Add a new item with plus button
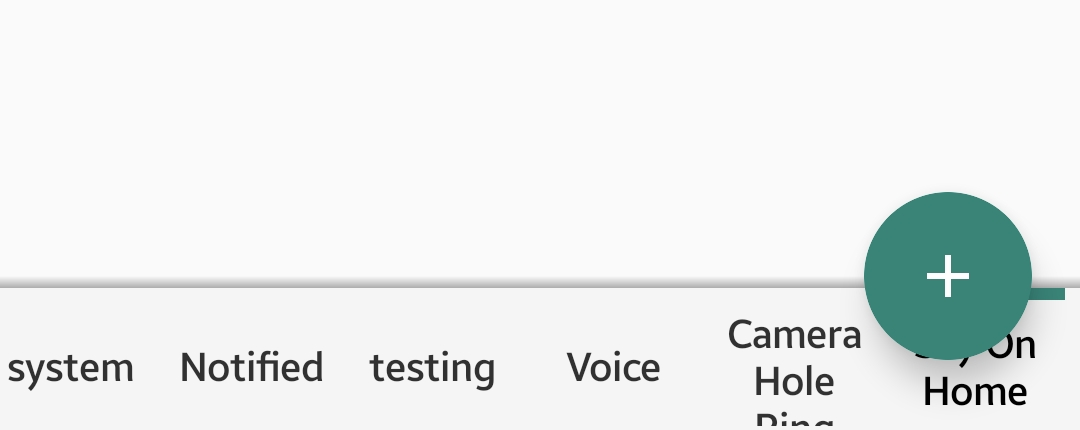This screenshot has width=1080, height=430. pos(947,275)
